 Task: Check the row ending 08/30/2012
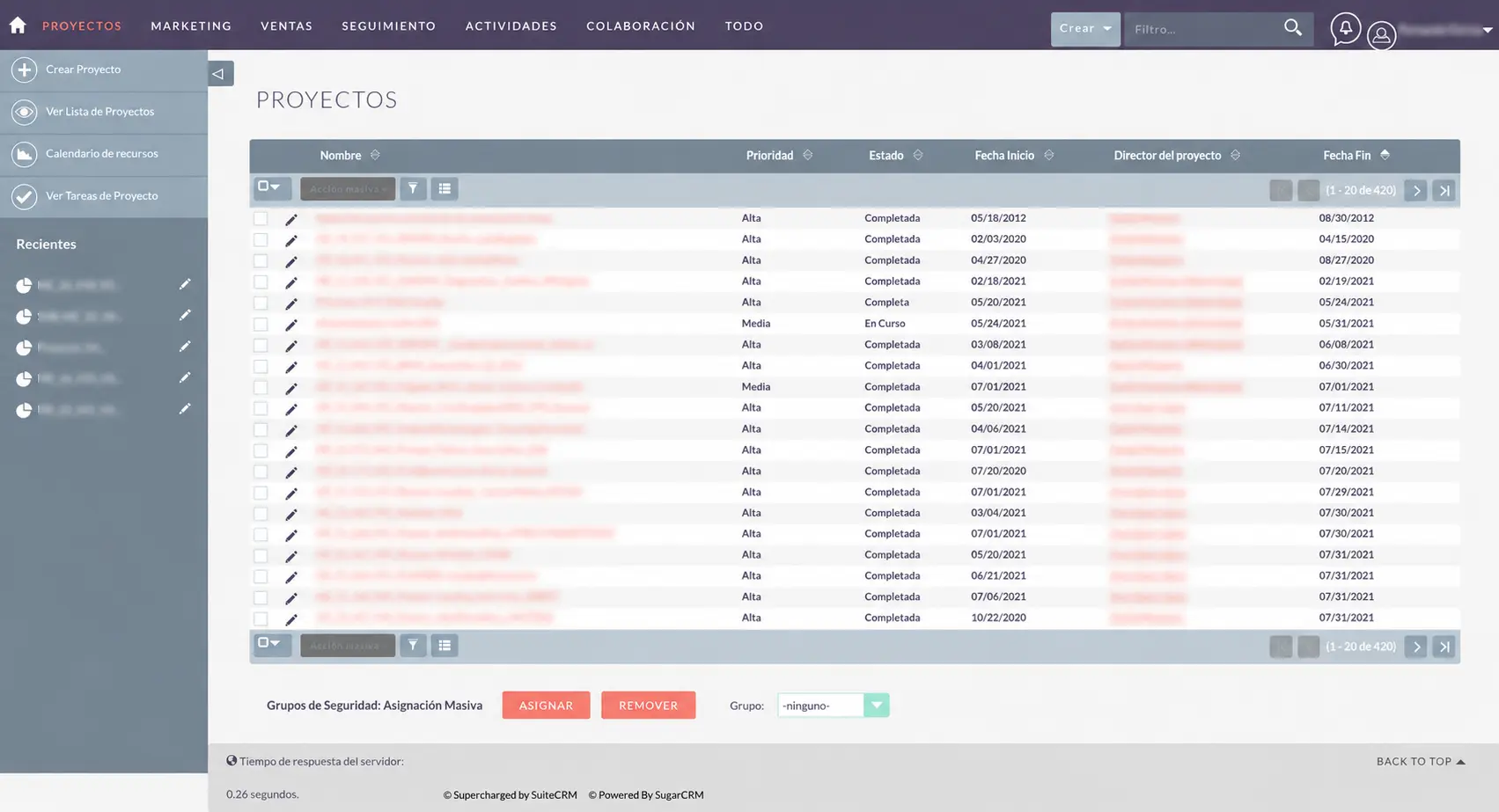tap(261, 218)
